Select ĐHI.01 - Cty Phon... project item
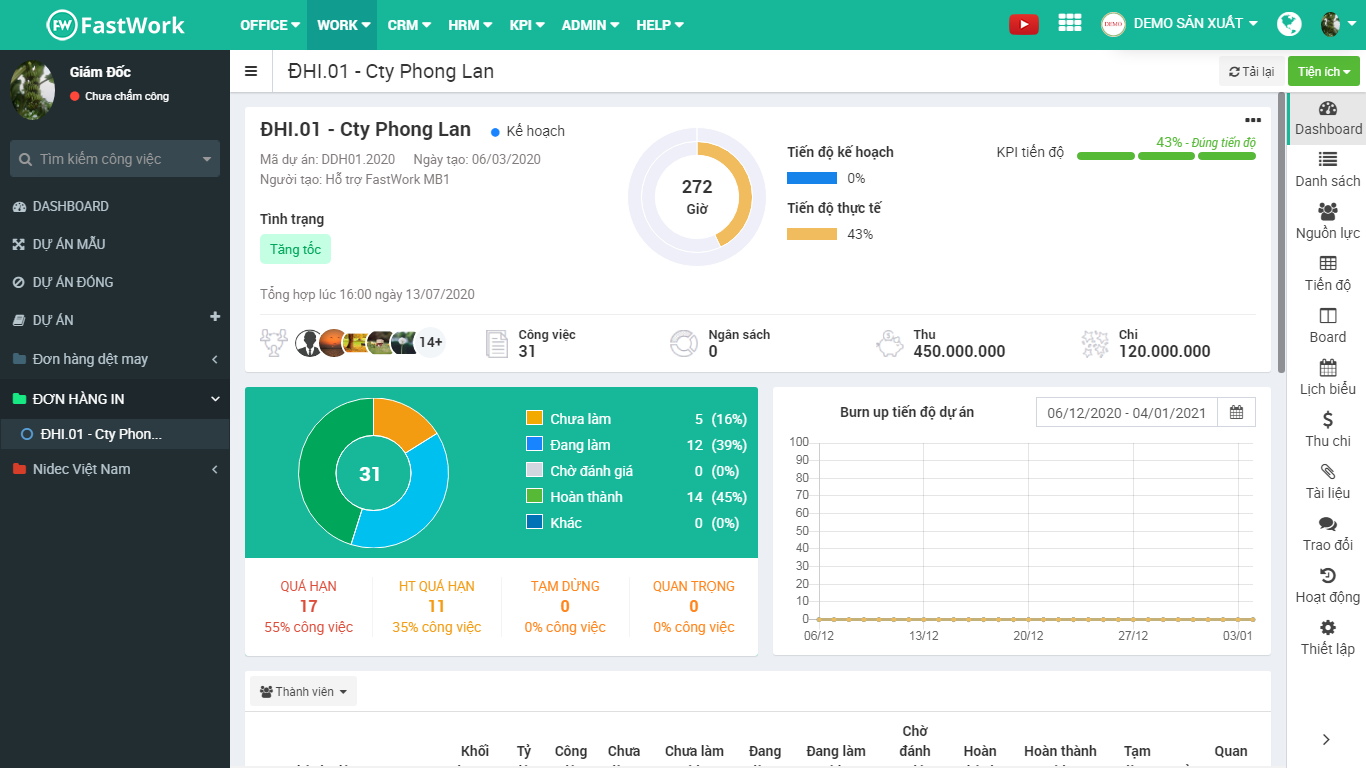1366x768 pixels. coord(114,434)
